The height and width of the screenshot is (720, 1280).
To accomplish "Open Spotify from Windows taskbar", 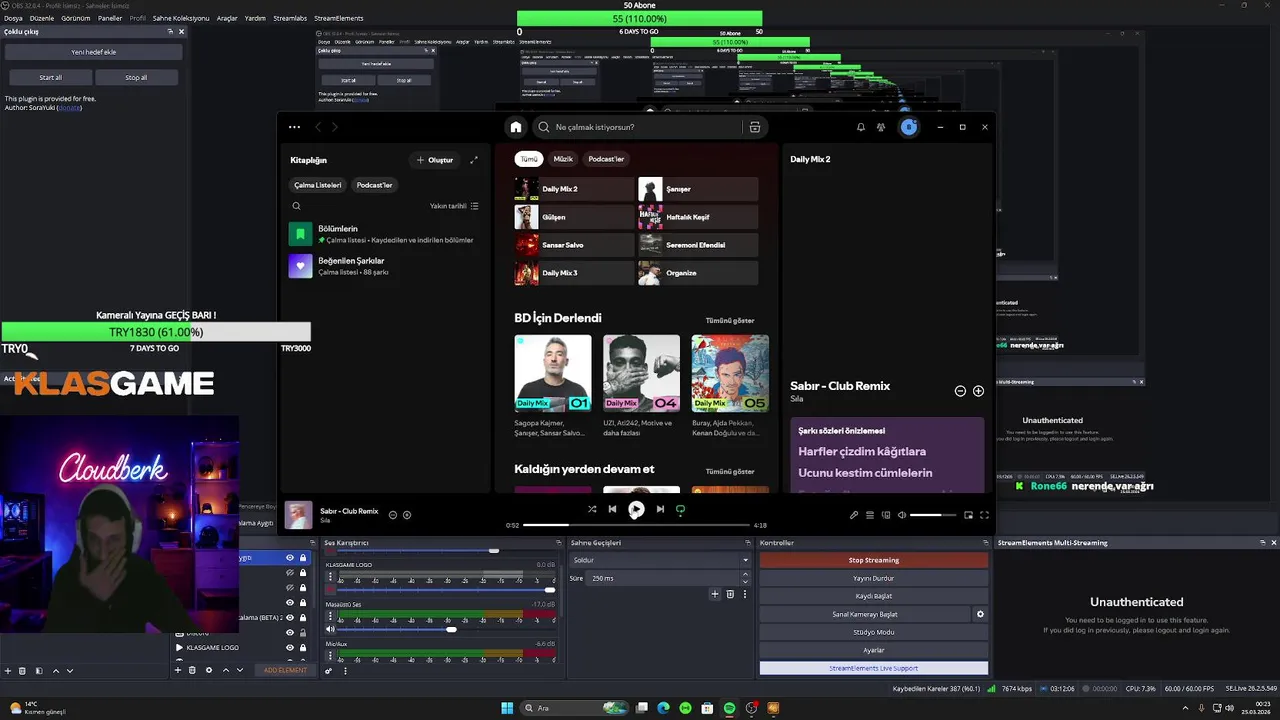I will (x=729, y=708).
